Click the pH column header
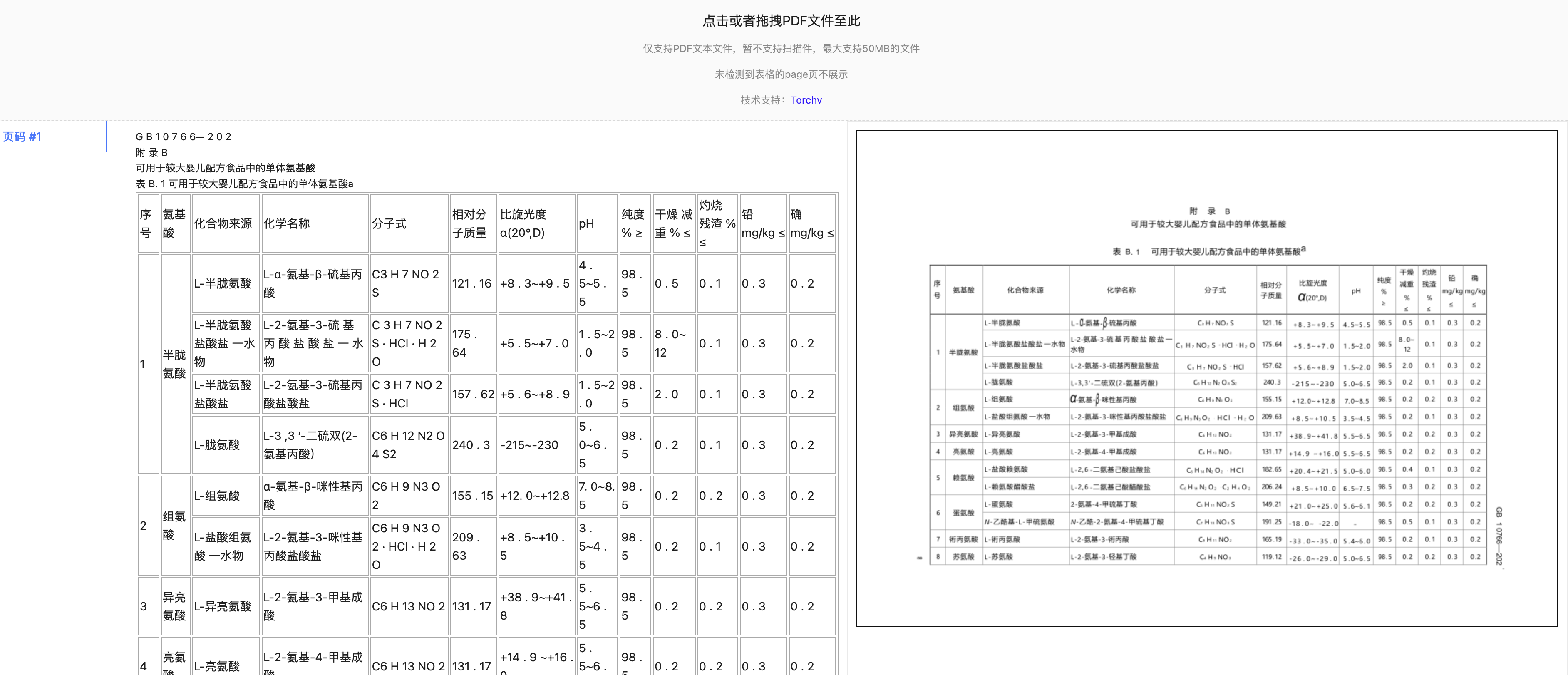 coord(596,223)
